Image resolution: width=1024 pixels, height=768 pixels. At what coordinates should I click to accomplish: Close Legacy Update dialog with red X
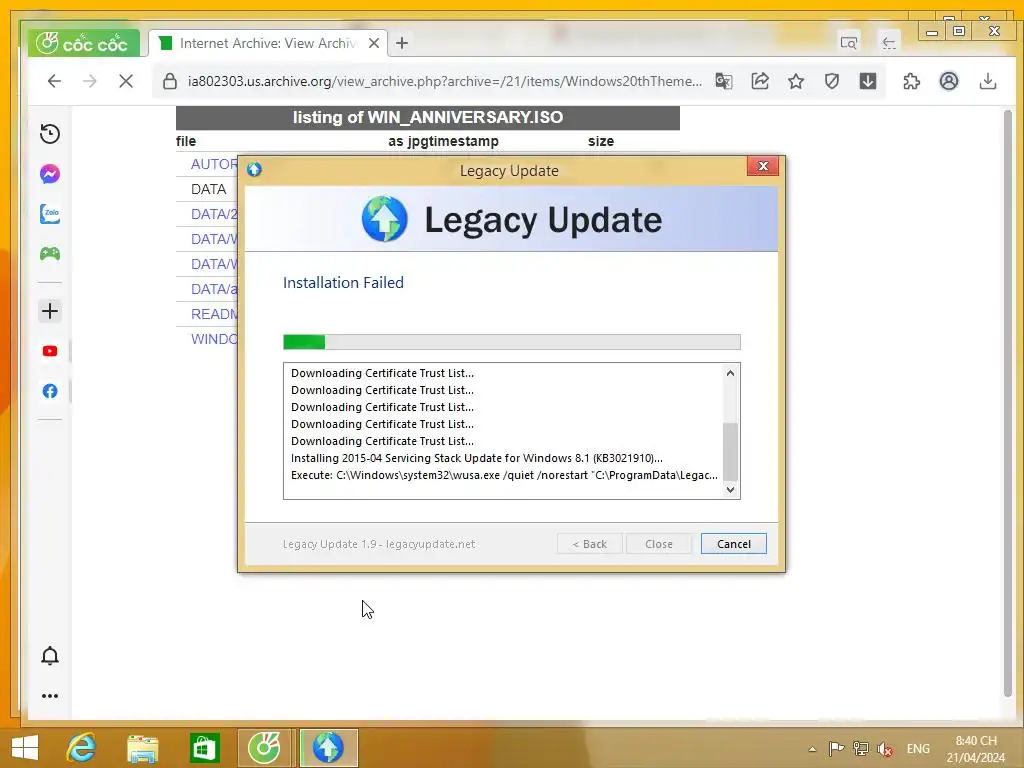(x=763, y=166)
